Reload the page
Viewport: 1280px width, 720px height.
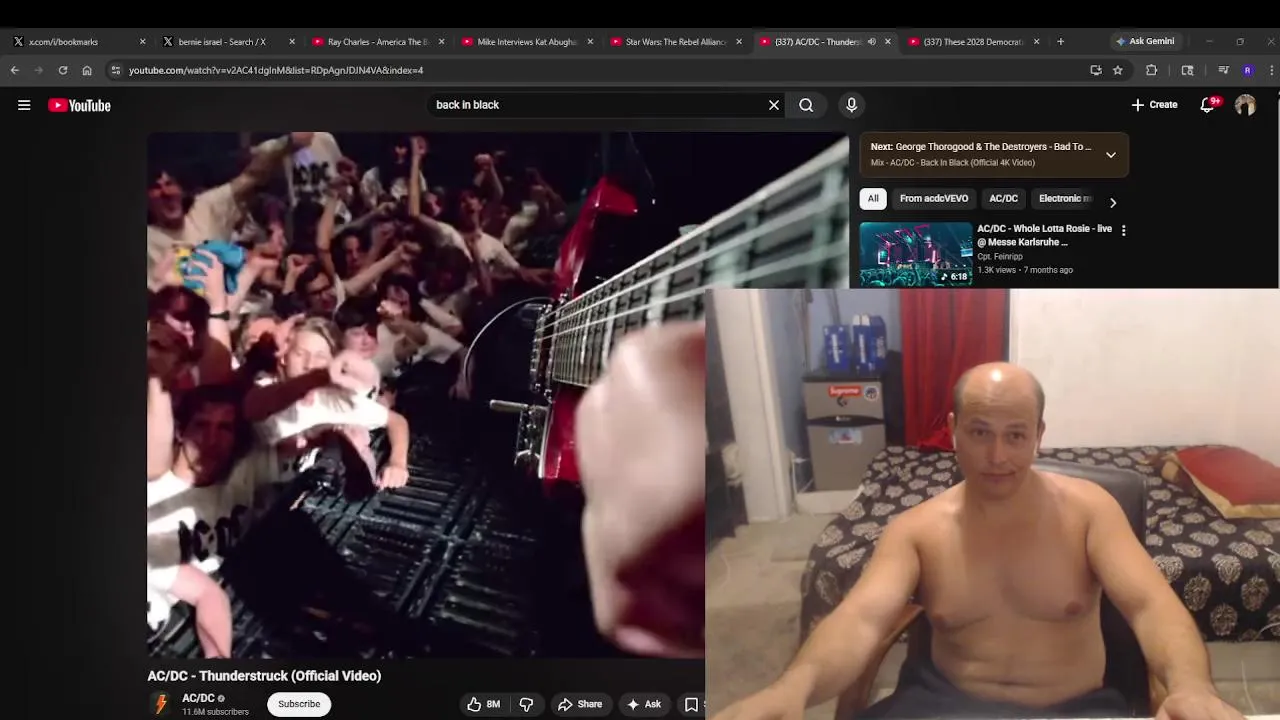(63, 70)
